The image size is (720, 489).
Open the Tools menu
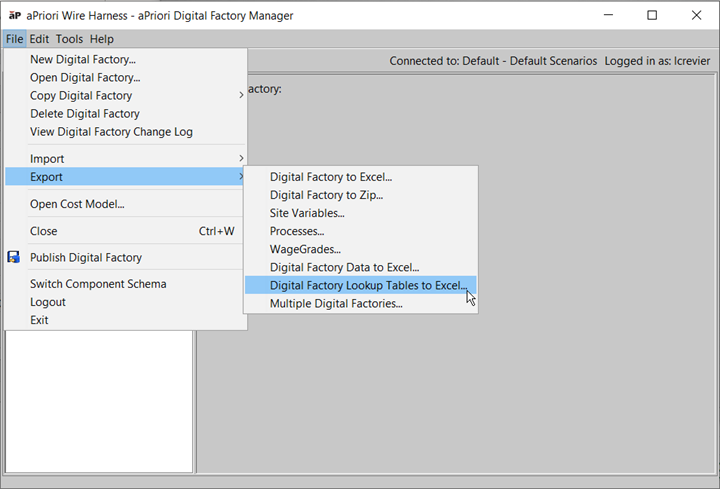tap(69, 39)
